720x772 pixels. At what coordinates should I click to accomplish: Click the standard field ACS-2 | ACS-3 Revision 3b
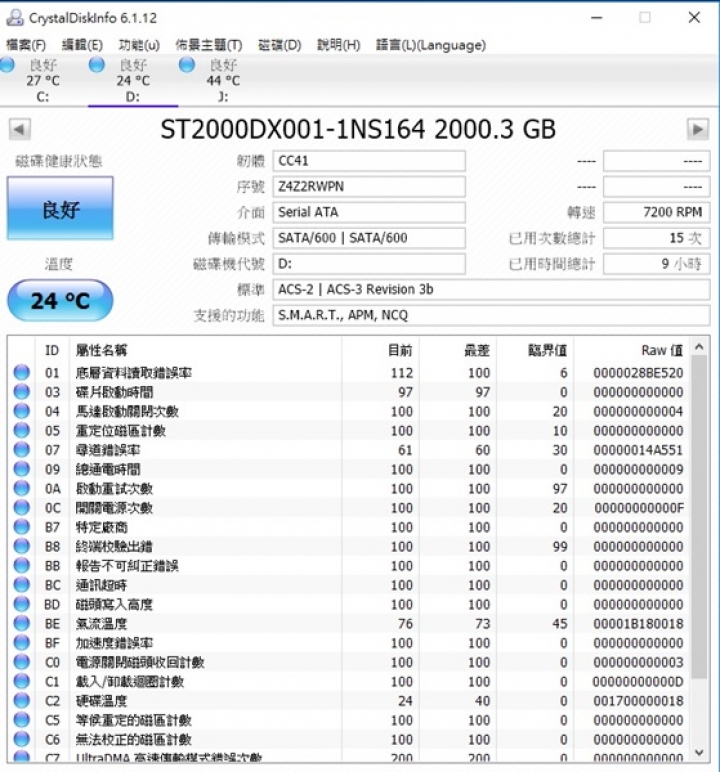coord(491,290)
